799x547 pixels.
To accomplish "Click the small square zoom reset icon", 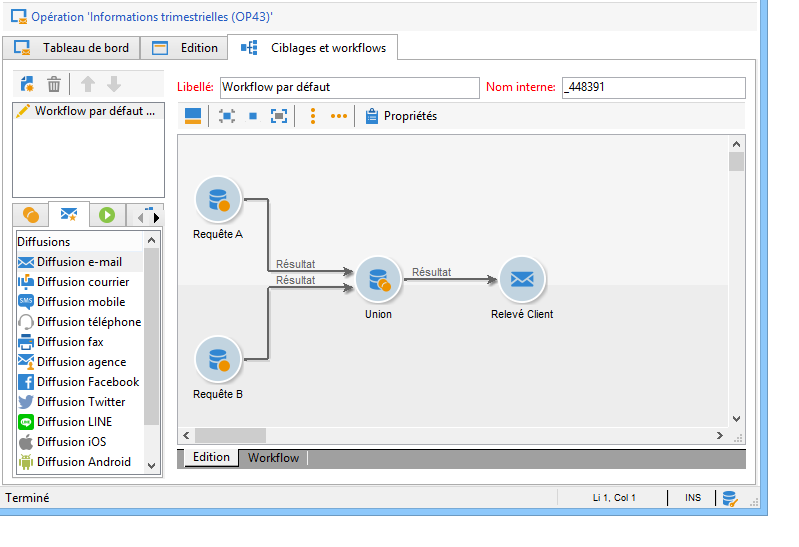I will pos(253,116).
